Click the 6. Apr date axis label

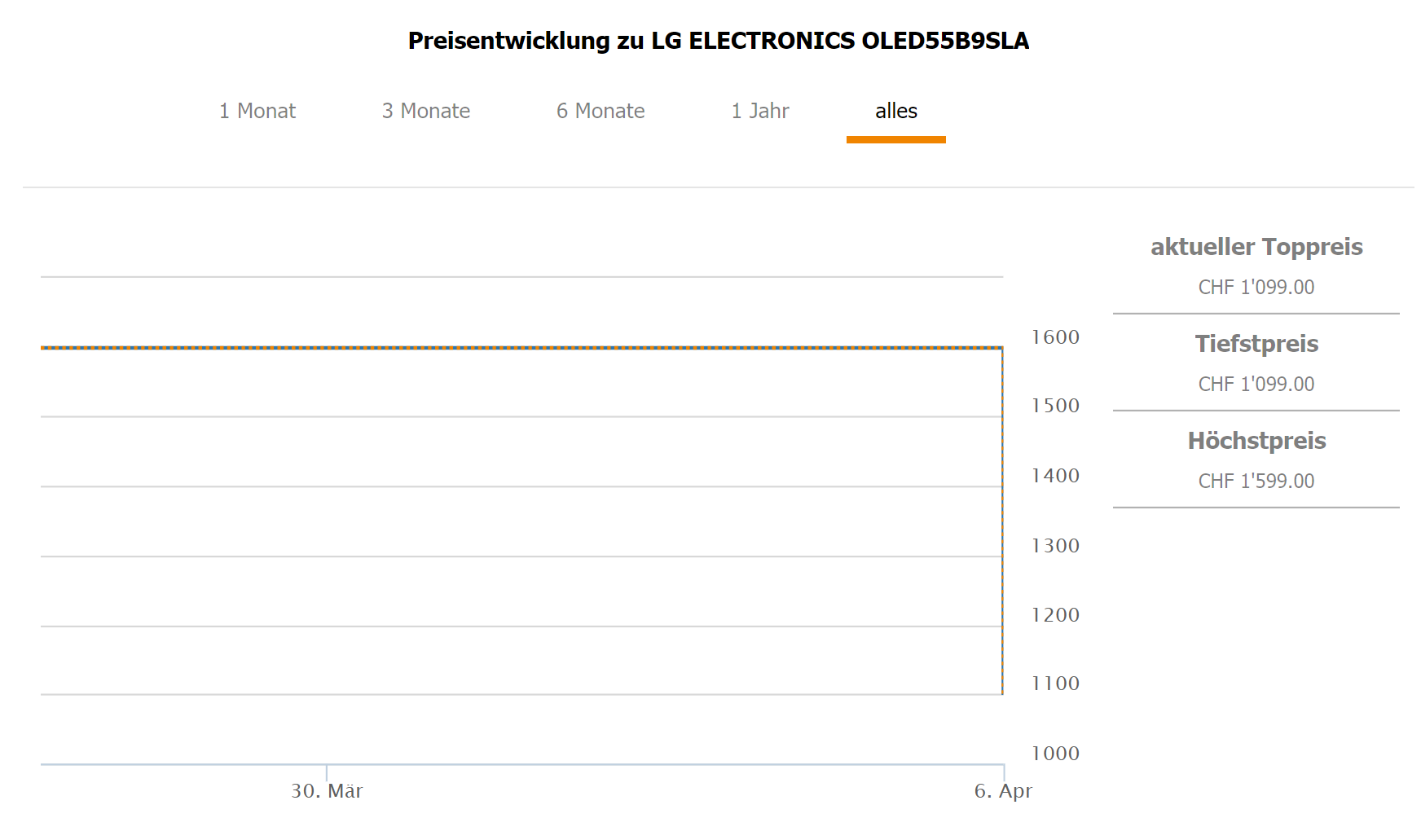pyautogui.click(x=1003, y=791)
